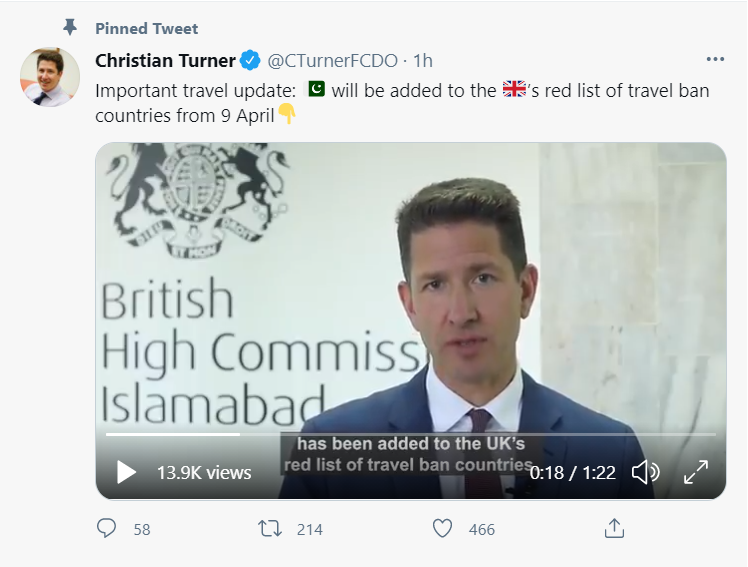Screen dimensions: 748x567
Task: Open the tweet's three-dot more menu
Action: (x=714, y=60)
